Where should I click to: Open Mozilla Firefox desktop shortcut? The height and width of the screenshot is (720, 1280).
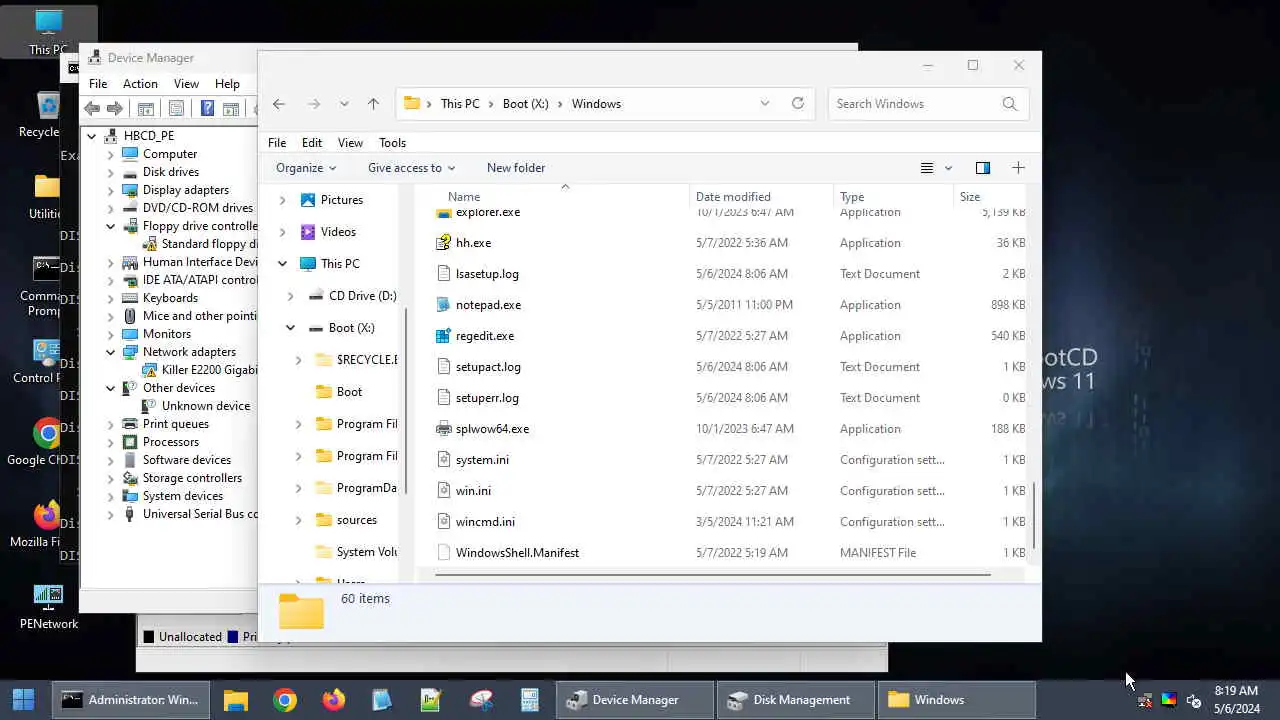[45, 524]
